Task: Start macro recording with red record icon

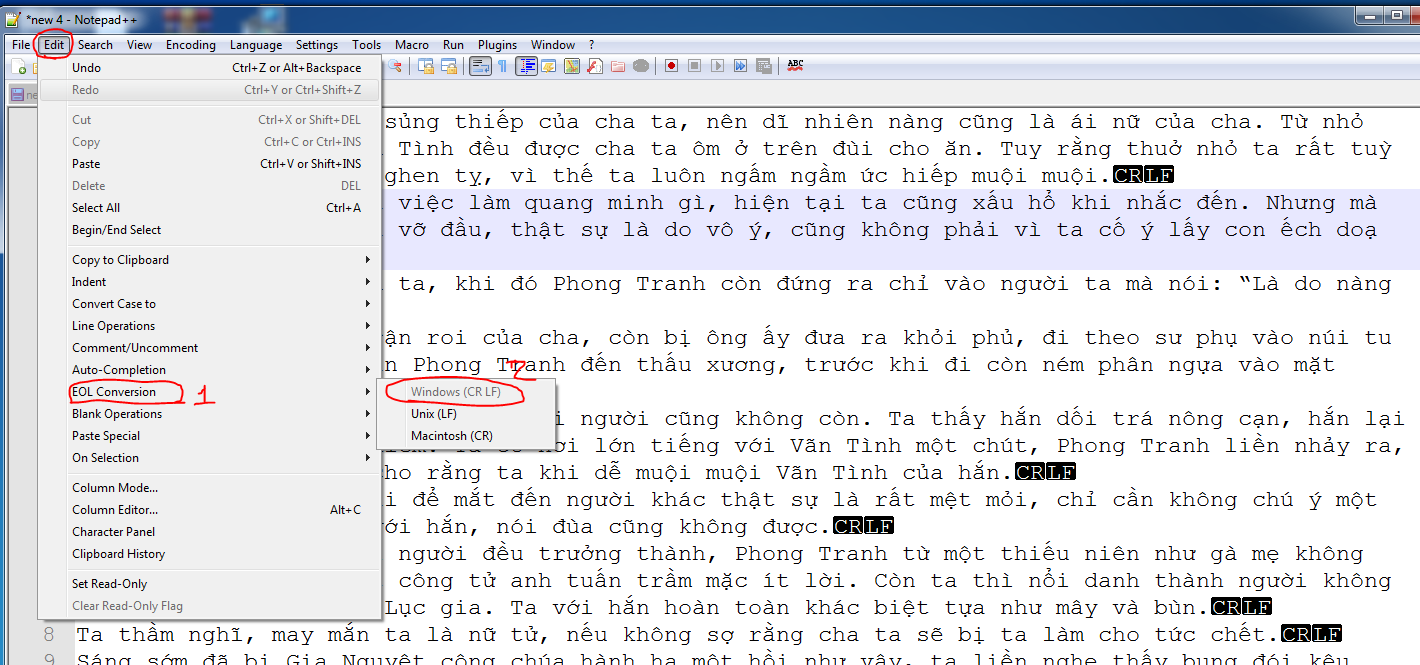Action: click(671, 66)
